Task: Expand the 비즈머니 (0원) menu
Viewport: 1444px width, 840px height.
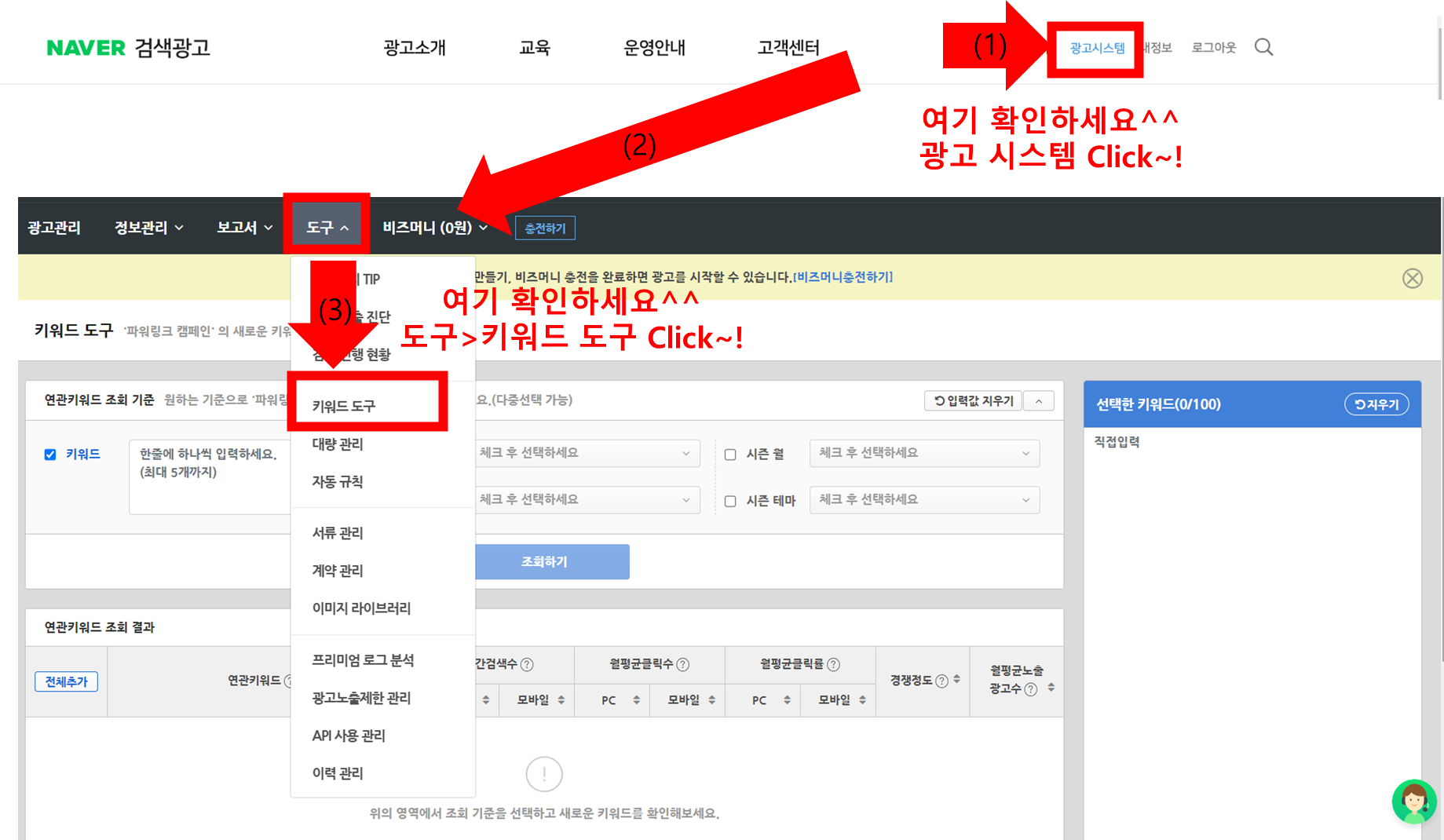Action: click(435, 228)
